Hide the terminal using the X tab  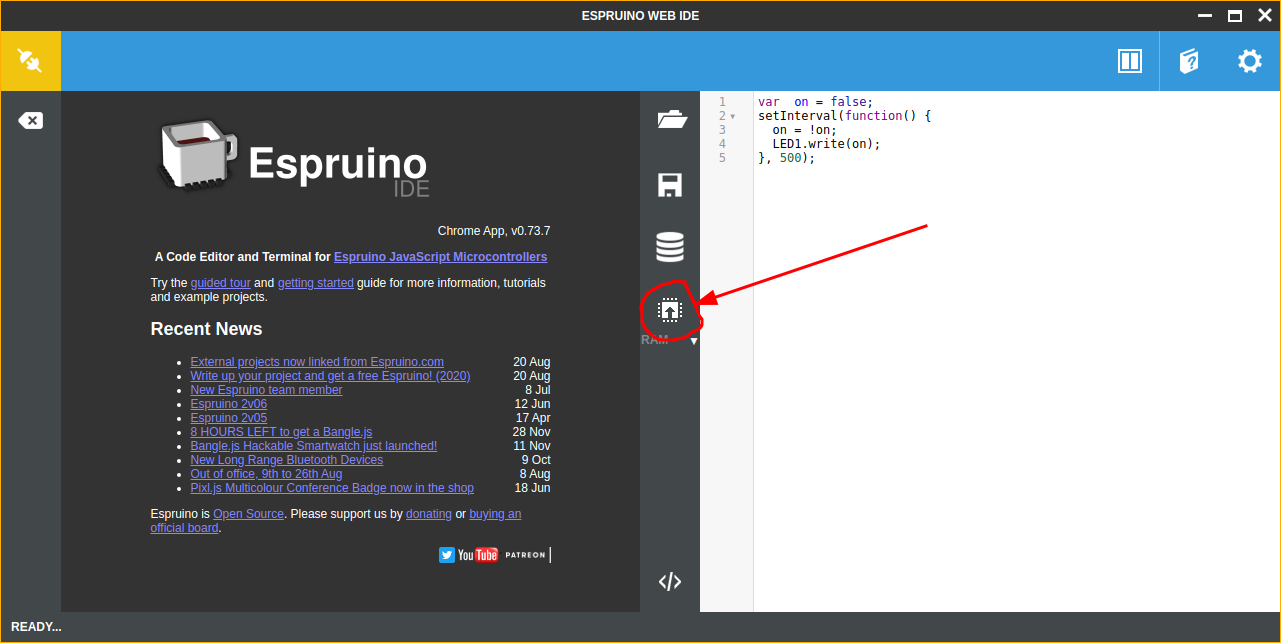pos(30,119)
